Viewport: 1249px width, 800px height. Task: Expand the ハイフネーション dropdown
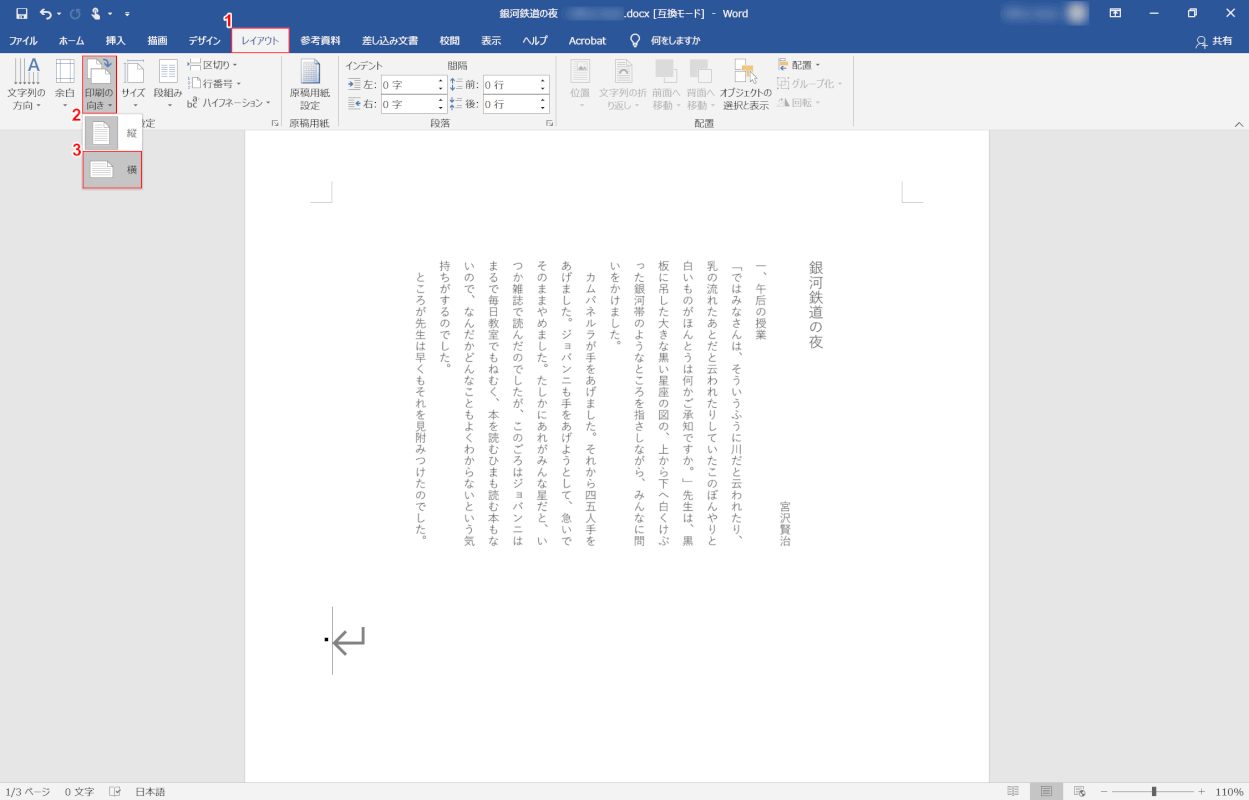(x=229, y=103)
